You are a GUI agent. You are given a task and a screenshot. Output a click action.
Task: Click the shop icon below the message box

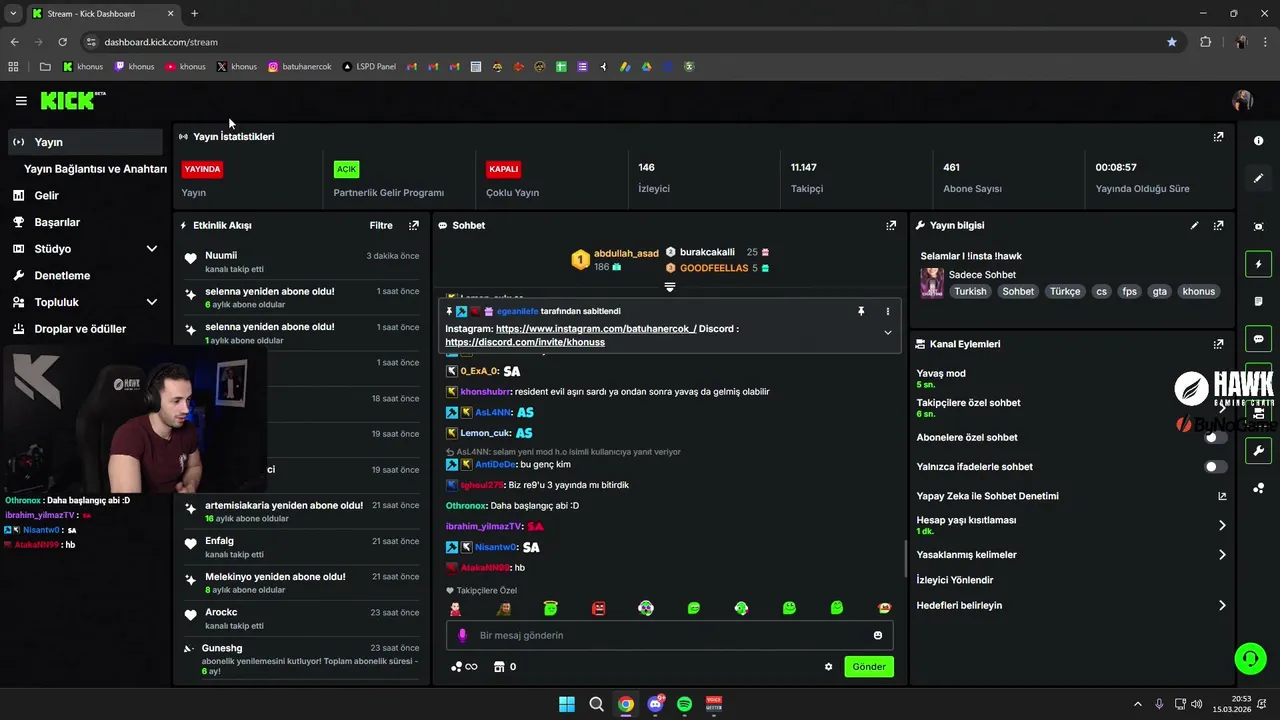point(499,667)
